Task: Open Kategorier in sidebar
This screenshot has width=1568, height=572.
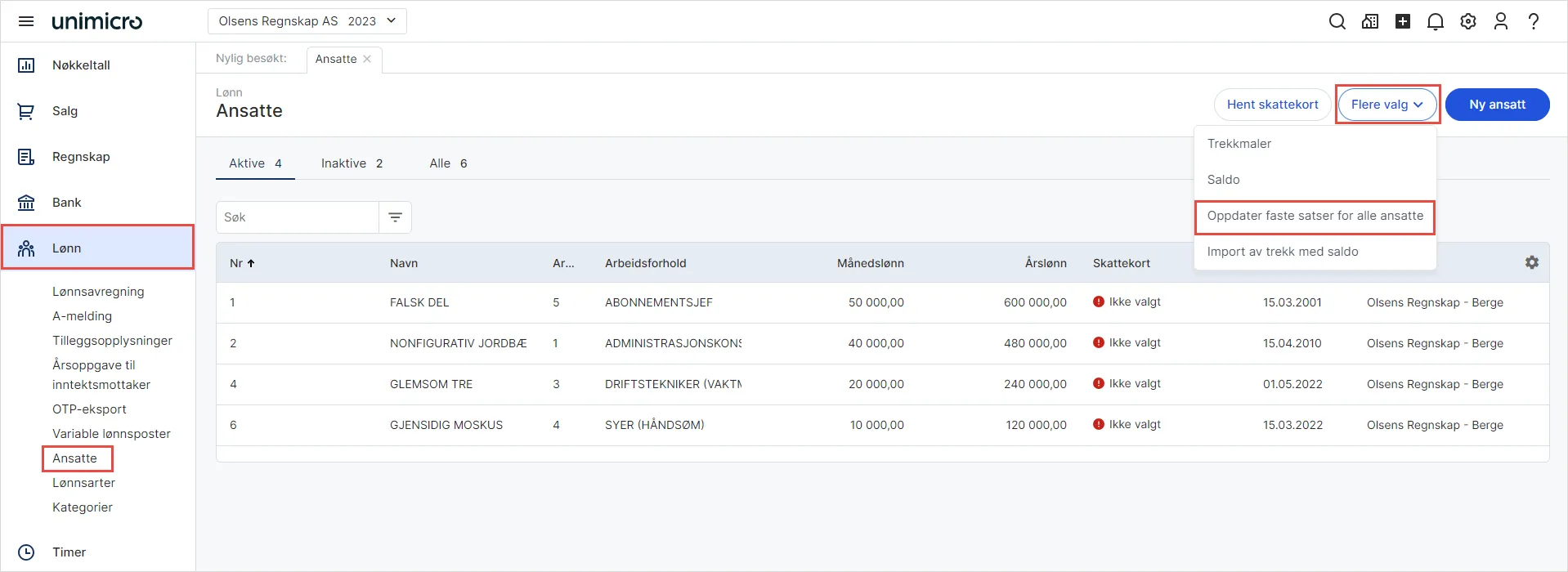Action: coord(83,507)
